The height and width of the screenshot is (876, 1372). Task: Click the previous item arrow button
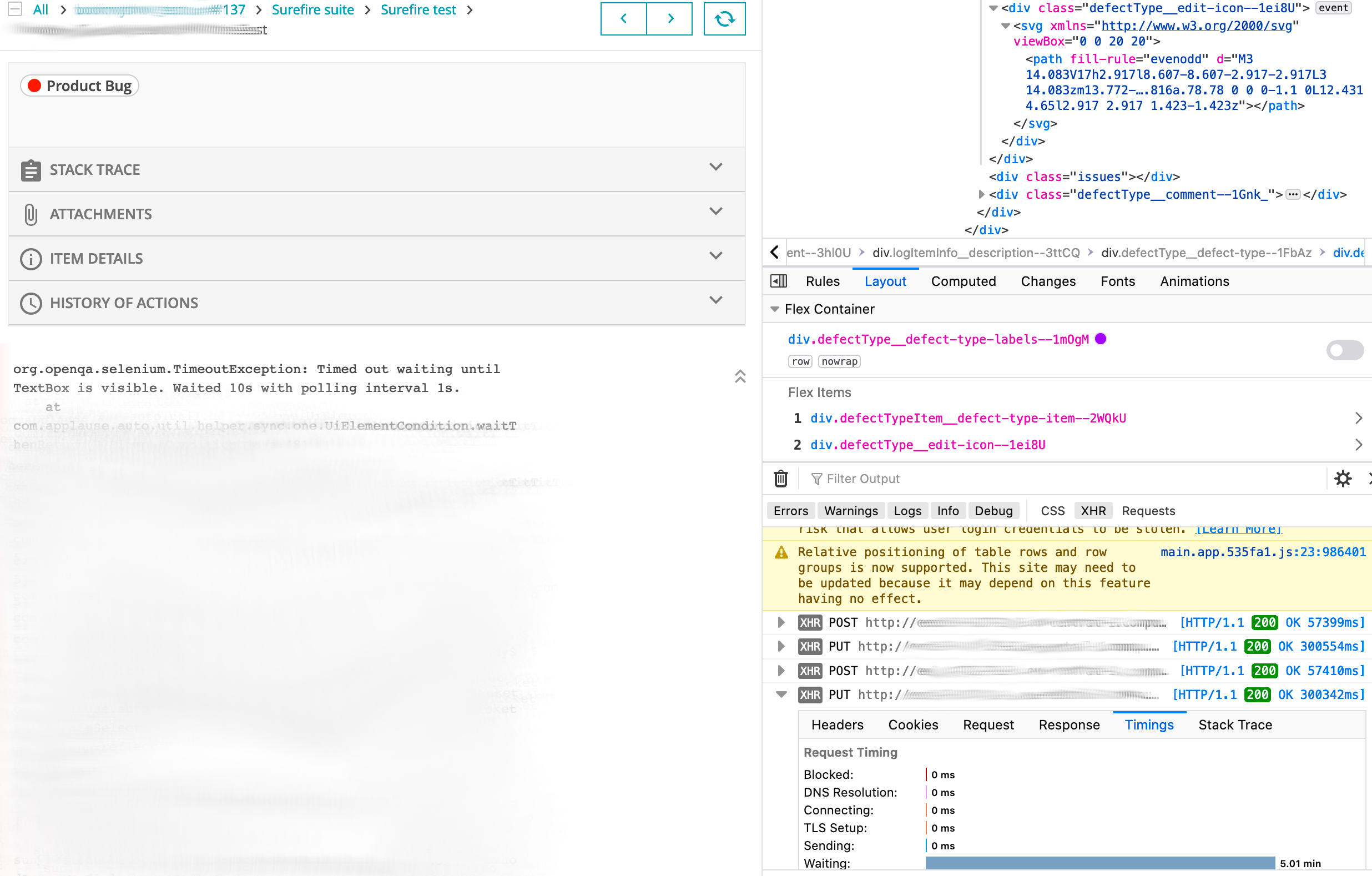click(623, 19)
